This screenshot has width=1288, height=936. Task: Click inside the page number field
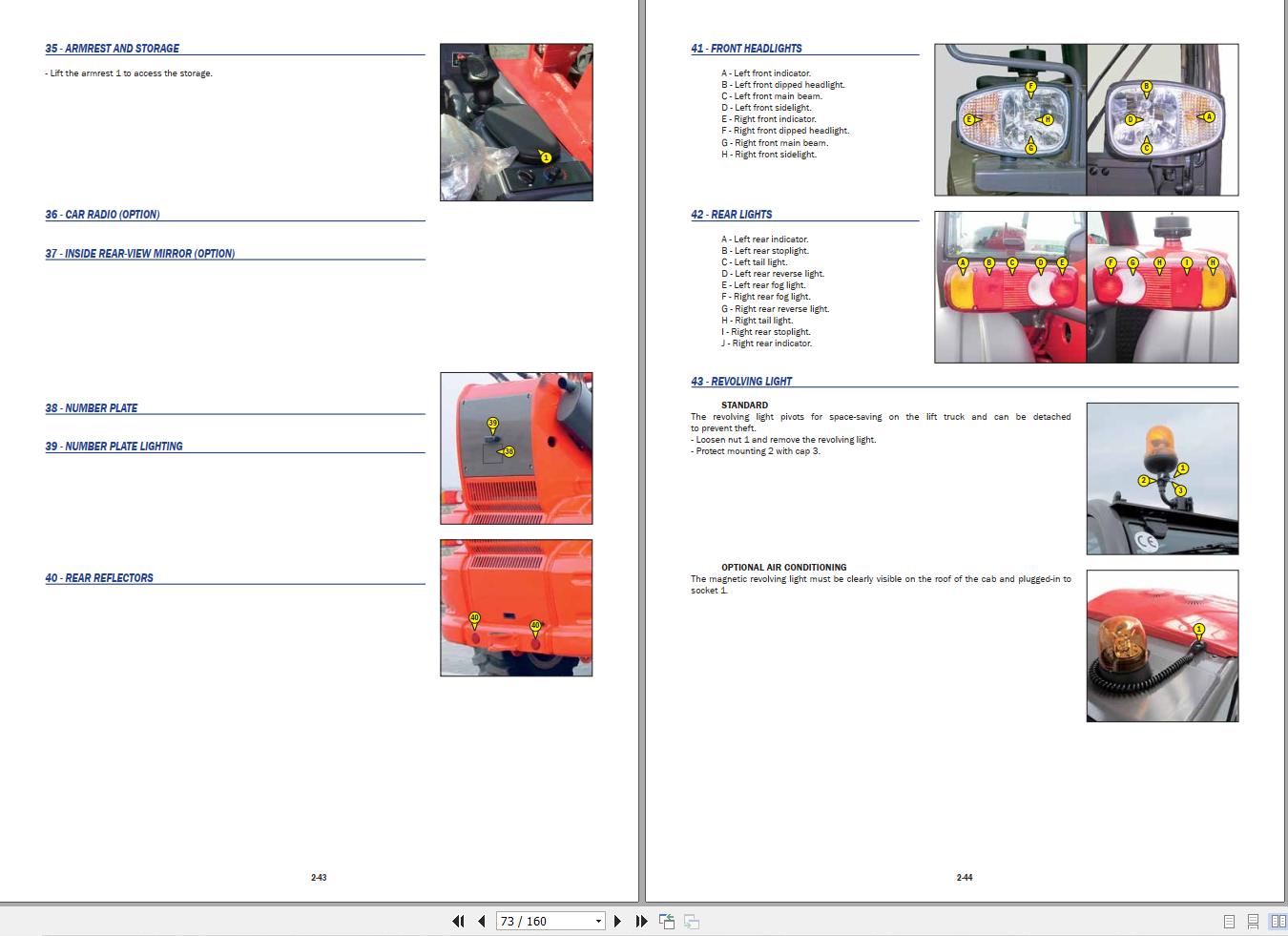[534, 921]
